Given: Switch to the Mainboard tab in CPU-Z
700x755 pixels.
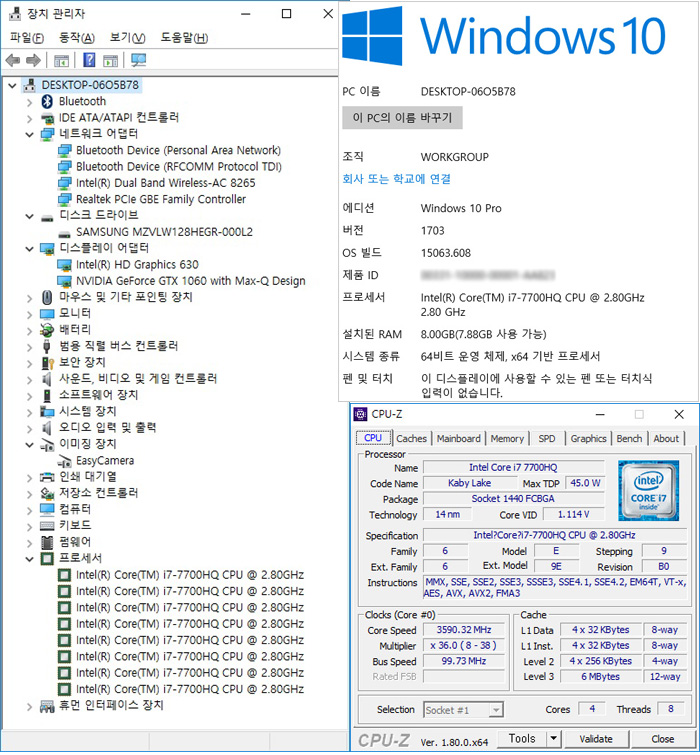Looking at the screenshot, I should [x=458, y=439].
